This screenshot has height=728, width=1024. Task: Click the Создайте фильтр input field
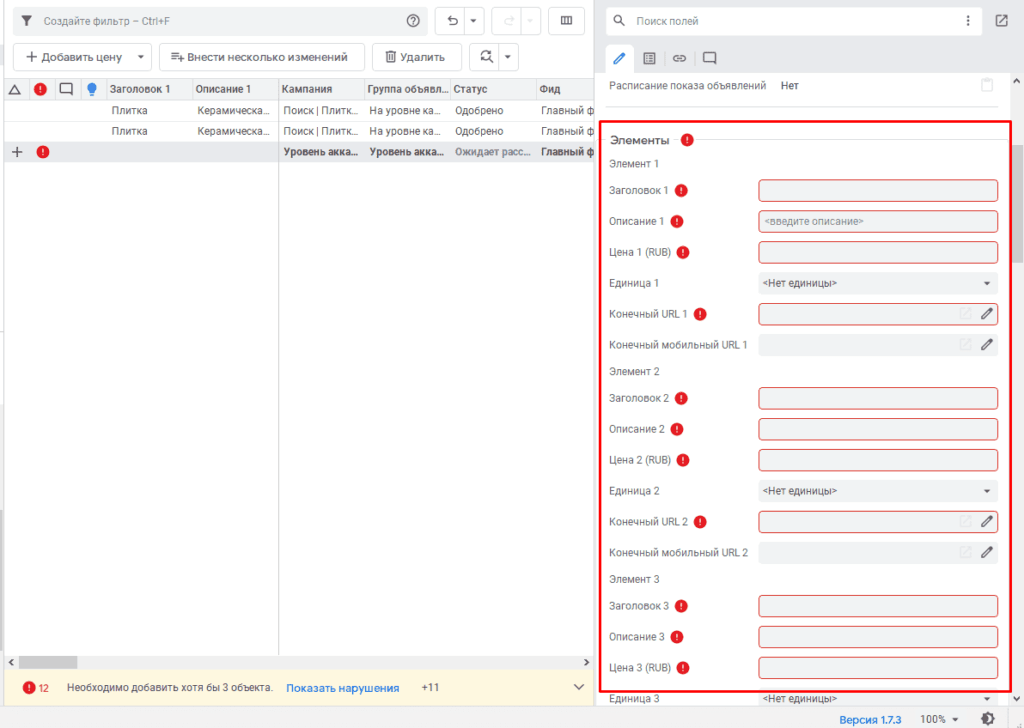point(219,21)
